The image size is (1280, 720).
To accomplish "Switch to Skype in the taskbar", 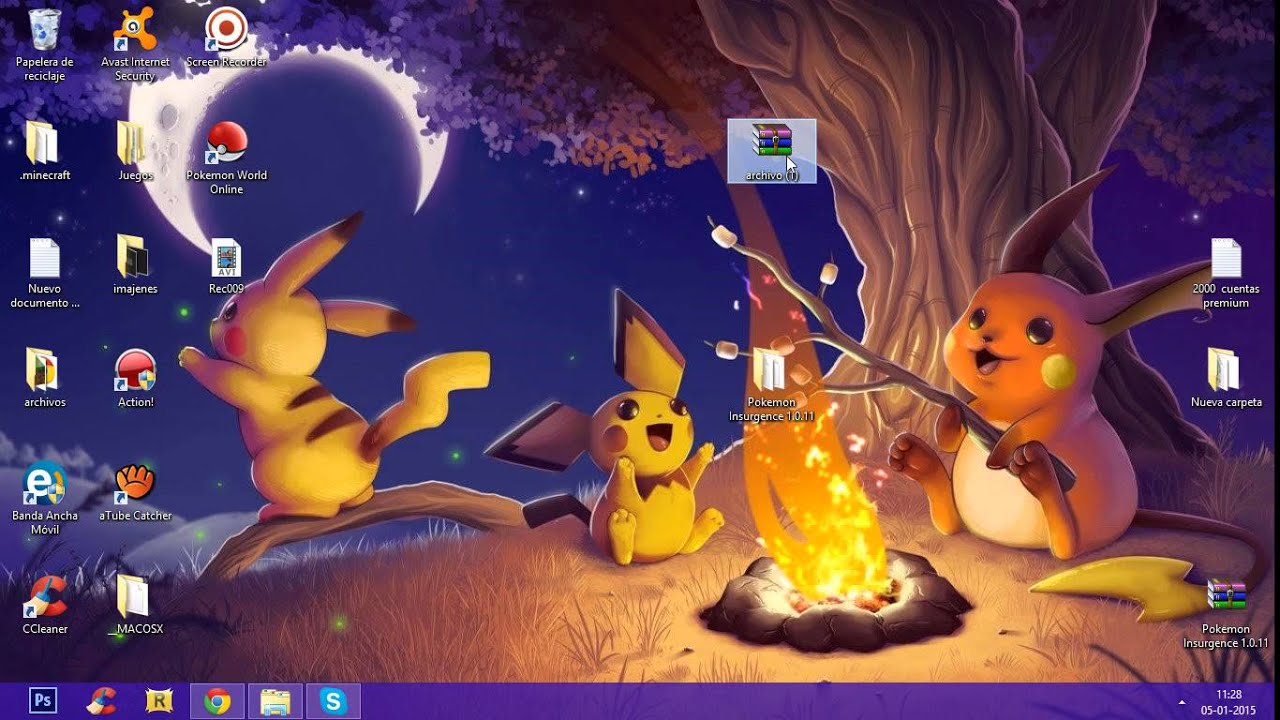I will pyautogui.click(x=333, y=701).
